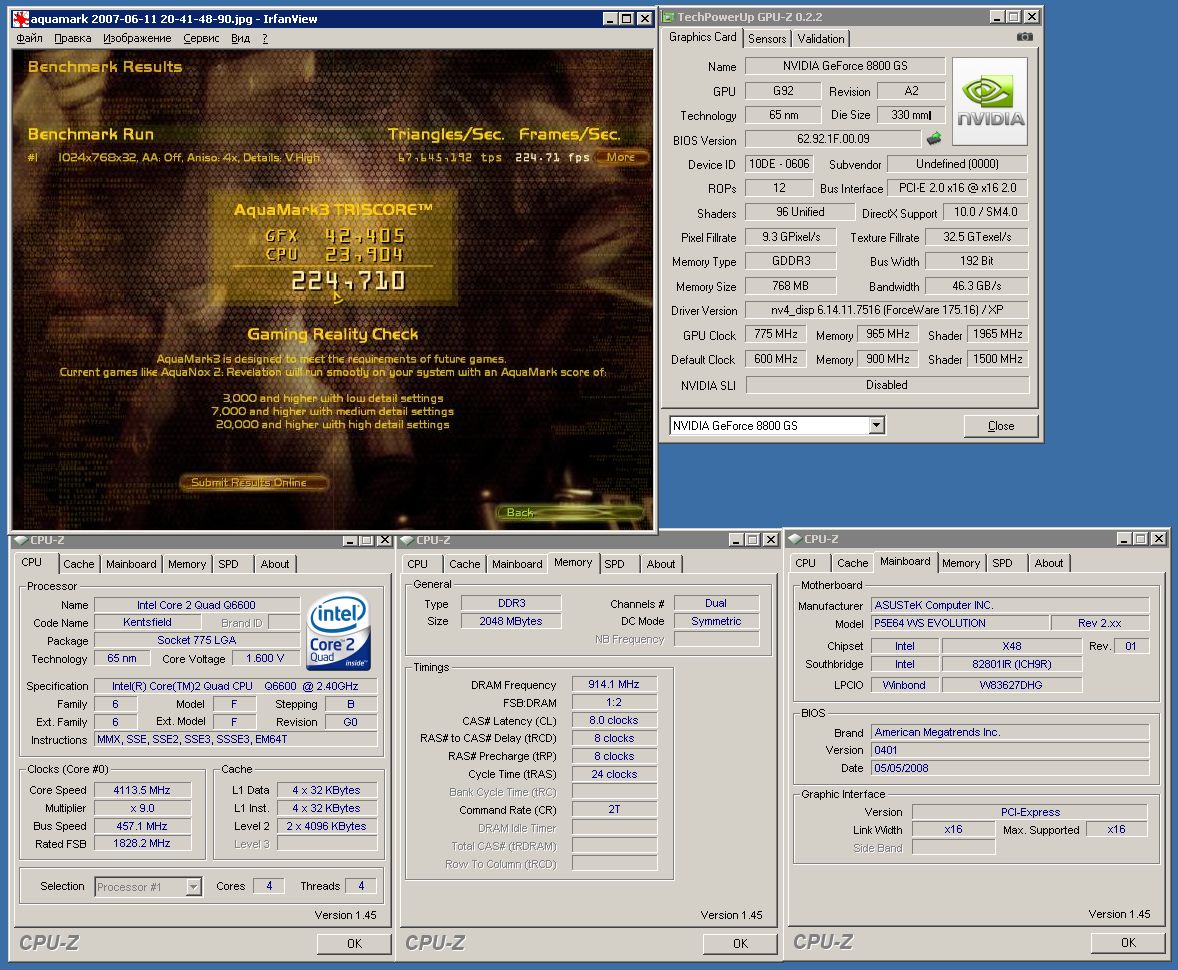Open Memory tab in left CPU-Z window
This screenshot has height=970, width=1178.
pos(187,564)
